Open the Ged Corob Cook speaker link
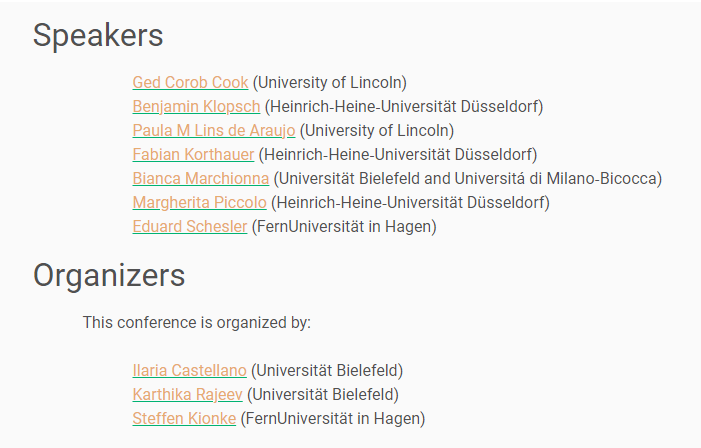The width and height of the screenshot is (701, 448). click(x=190, y=82)
